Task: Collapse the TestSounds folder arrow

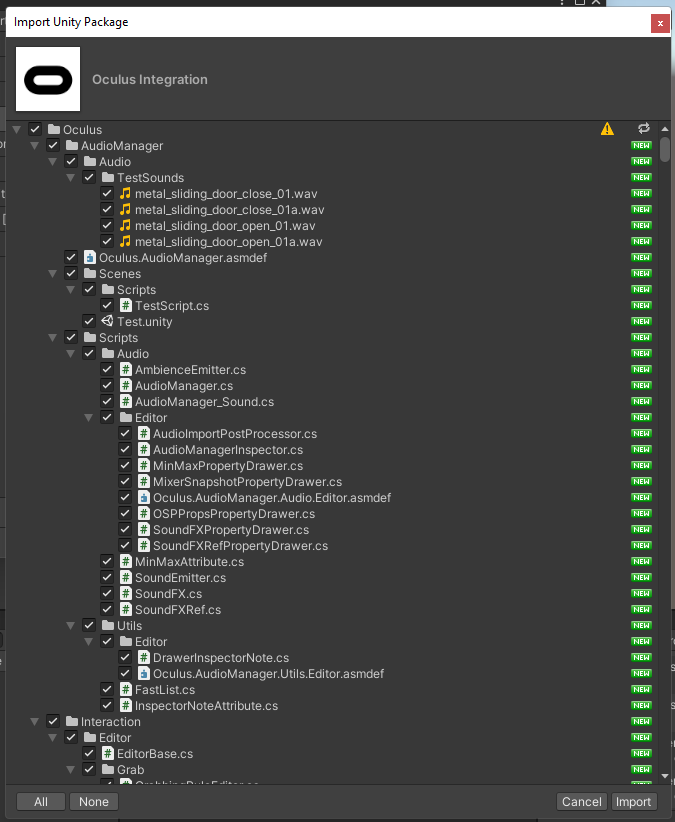Action: 71,178
